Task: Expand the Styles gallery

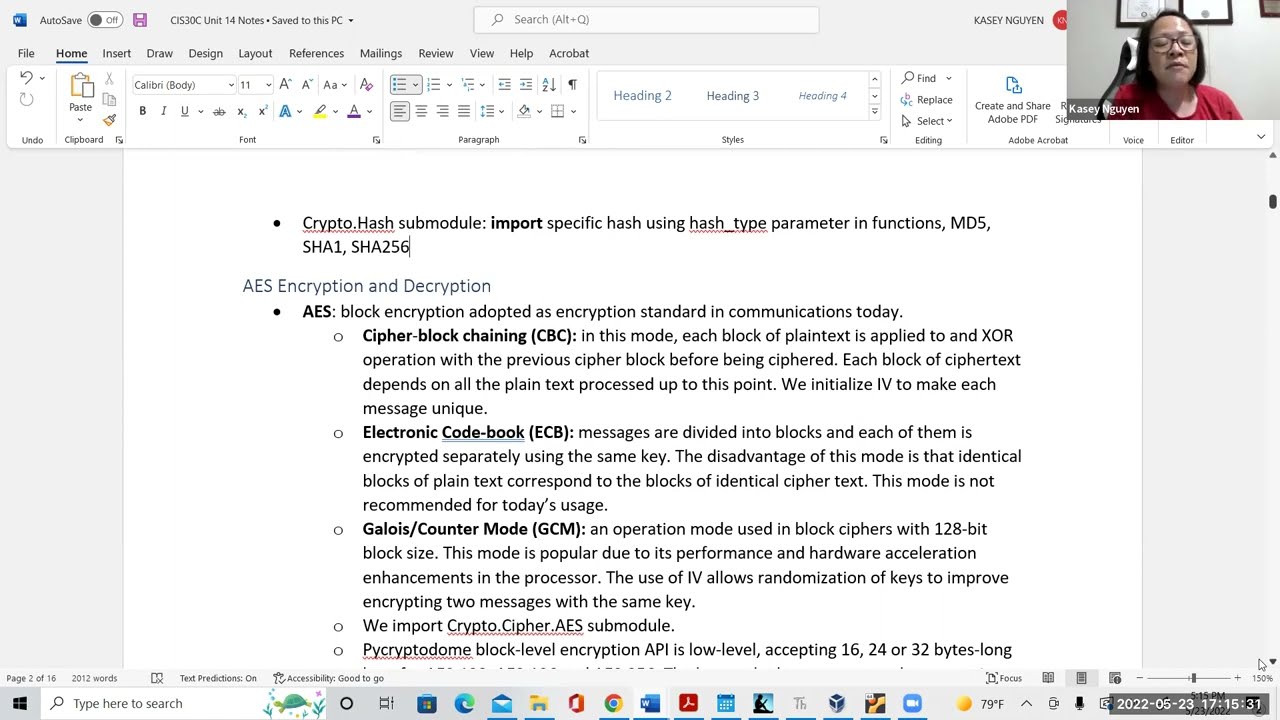Action: click(x=874, y=113)
